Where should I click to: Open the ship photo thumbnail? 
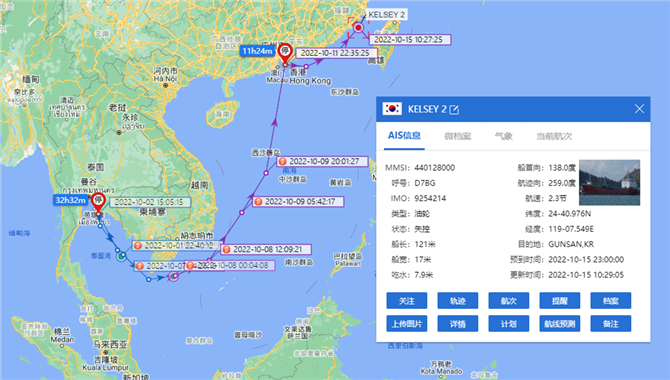coord(609,183)
